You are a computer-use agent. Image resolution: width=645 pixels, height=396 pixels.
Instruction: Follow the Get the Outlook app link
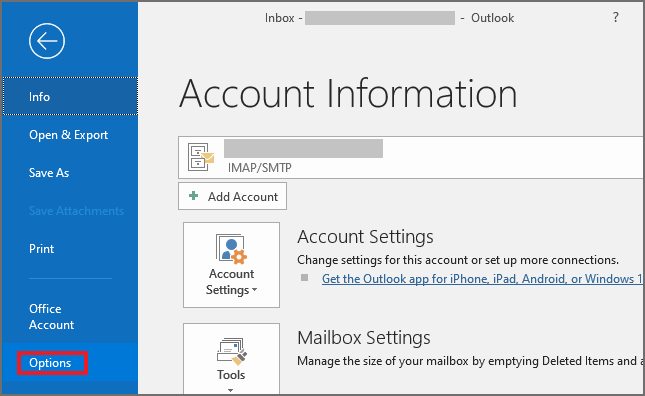[482, 279]
